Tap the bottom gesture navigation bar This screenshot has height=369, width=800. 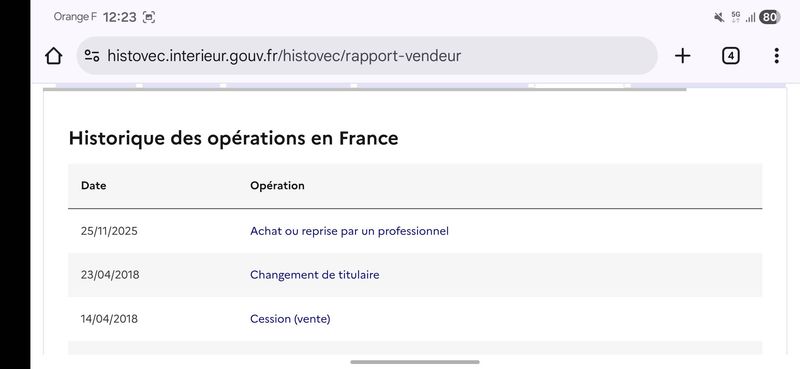(x=415, y=362)
